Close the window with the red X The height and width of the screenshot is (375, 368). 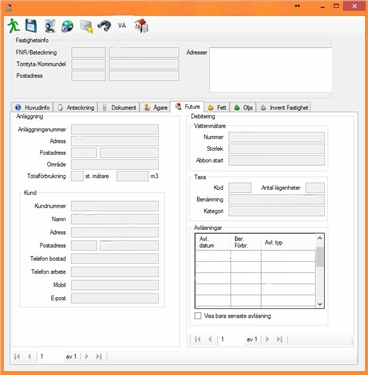(355, 6)
